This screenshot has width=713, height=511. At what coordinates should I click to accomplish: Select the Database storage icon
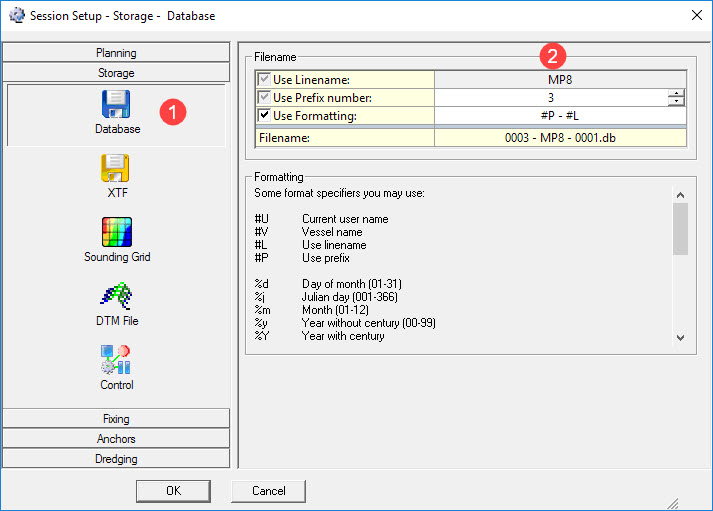(x=116, y=106)
